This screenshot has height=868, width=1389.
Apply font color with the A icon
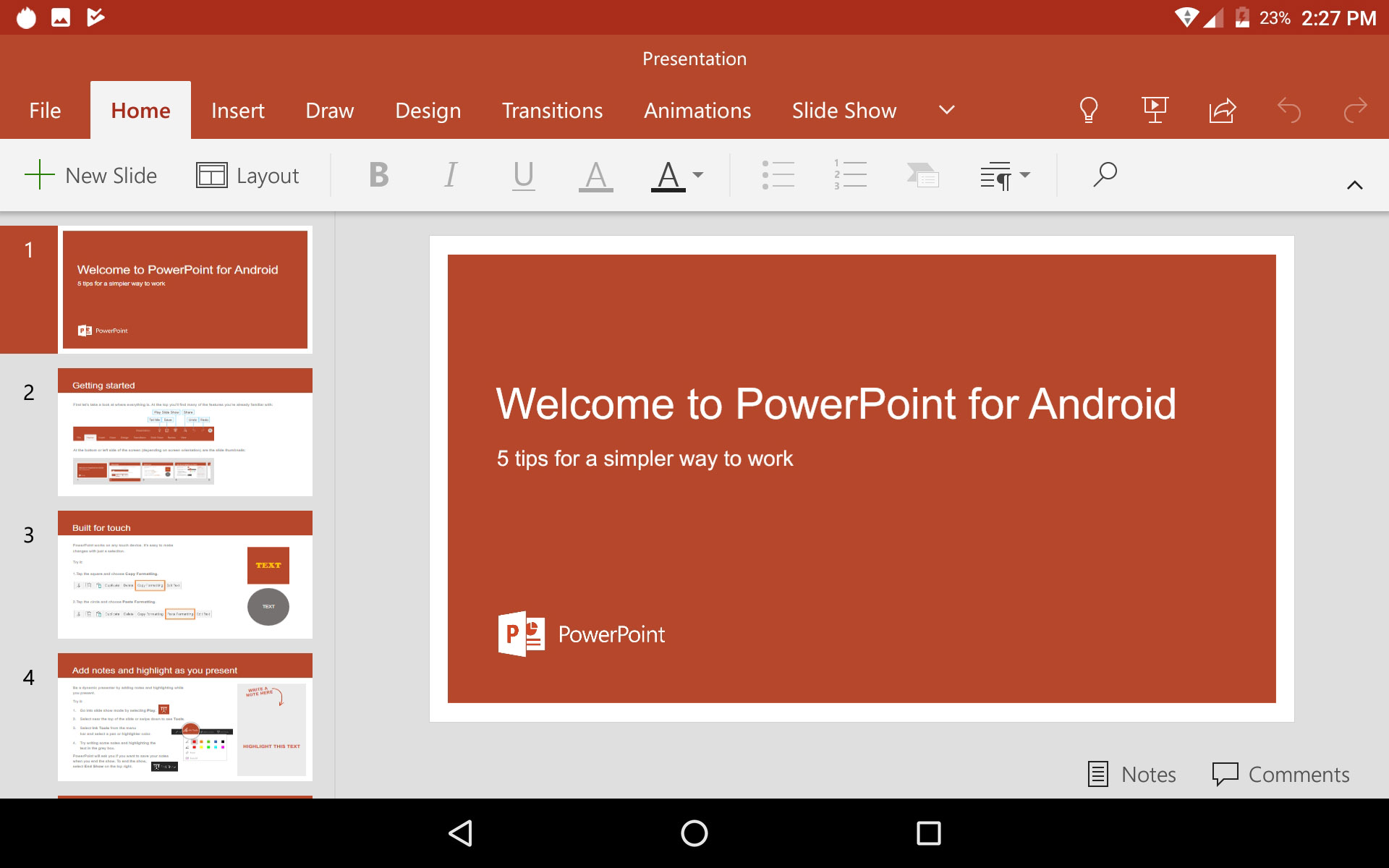(x=668, y=176)
